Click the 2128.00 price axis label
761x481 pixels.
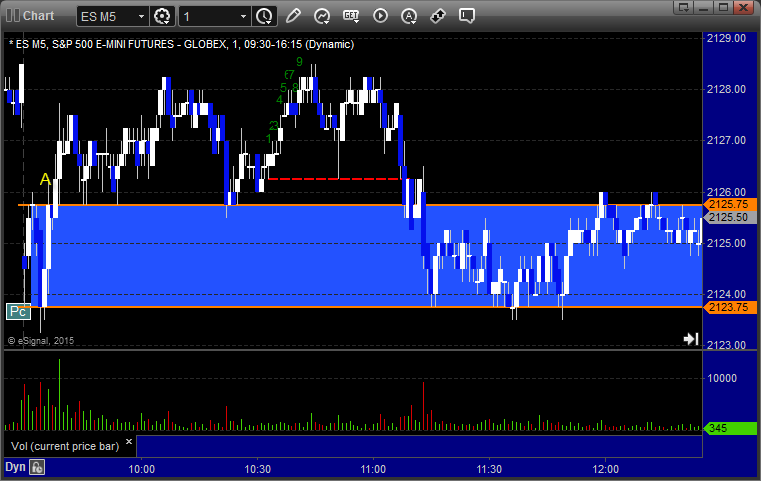click(726, 89)
